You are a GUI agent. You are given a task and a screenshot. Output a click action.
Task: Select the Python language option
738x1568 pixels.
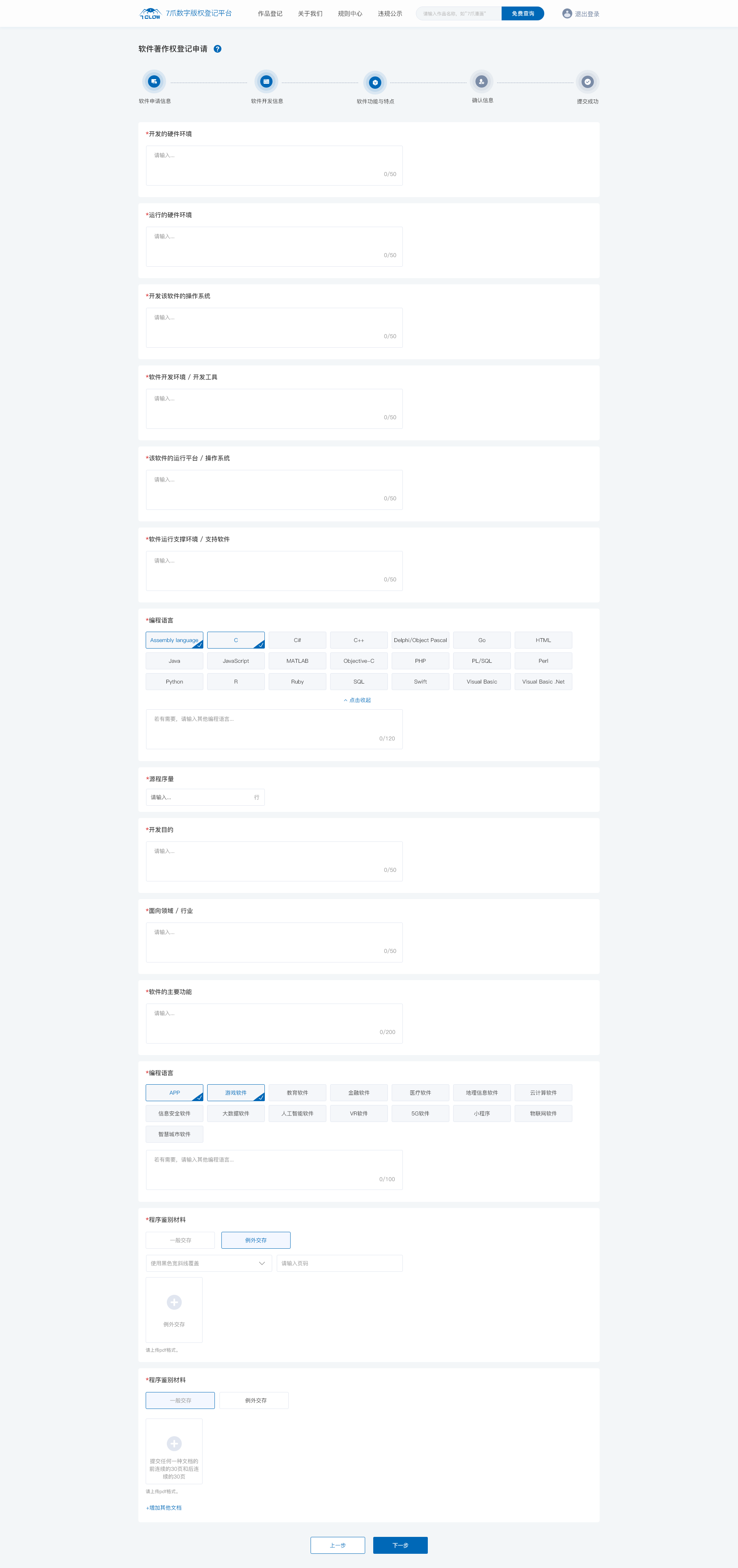pyautogui.click(x=174, y=681)
